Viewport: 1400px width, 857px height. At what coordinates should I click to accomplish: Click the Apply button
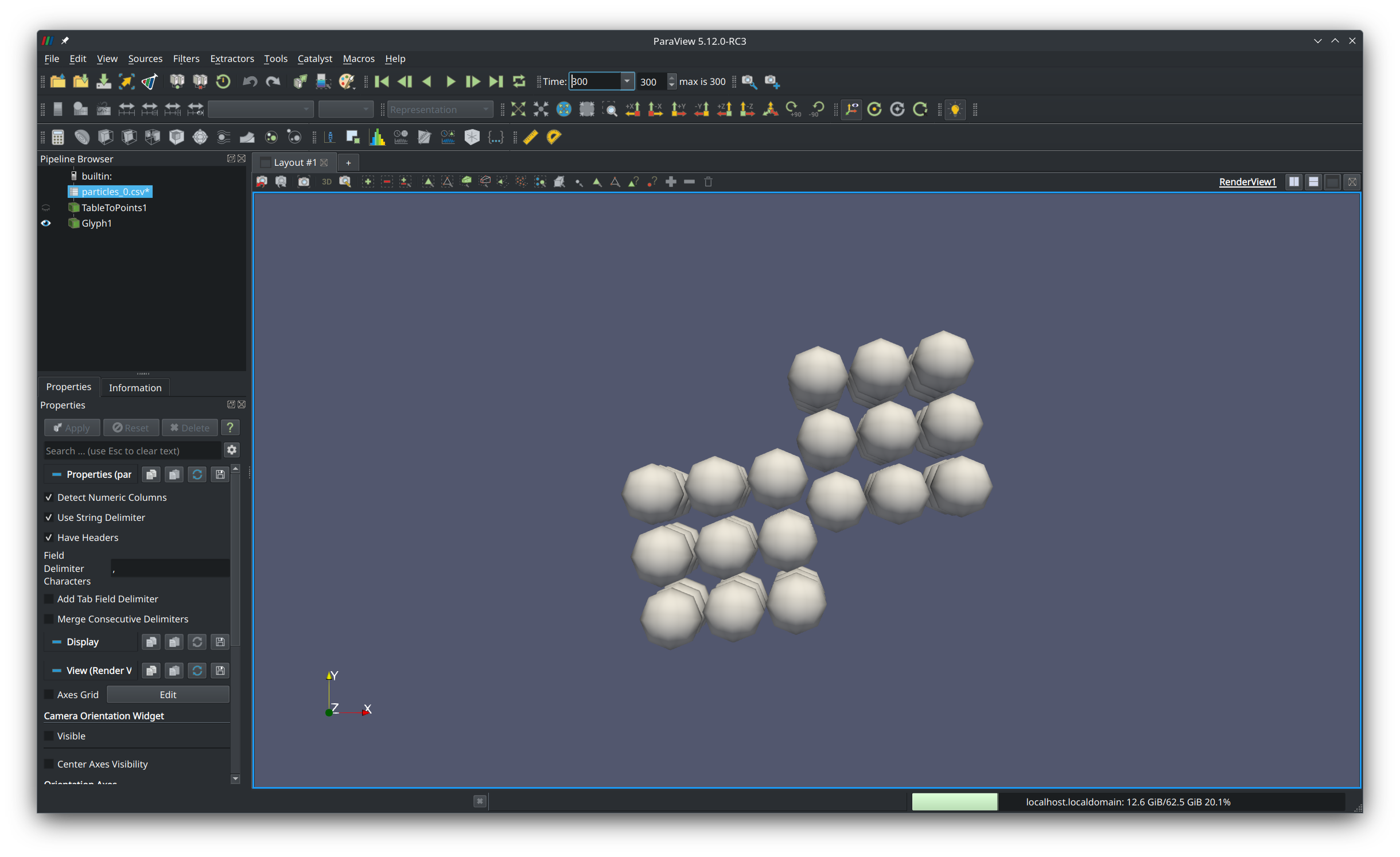72,428
